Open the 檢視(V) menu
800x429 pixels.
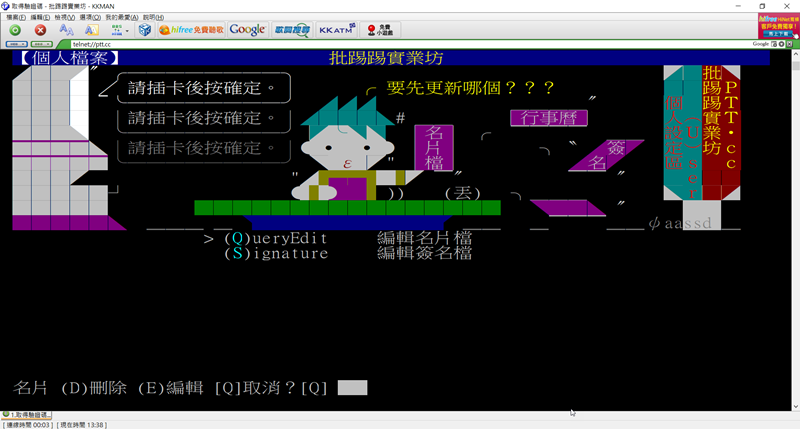click(65, 17)
